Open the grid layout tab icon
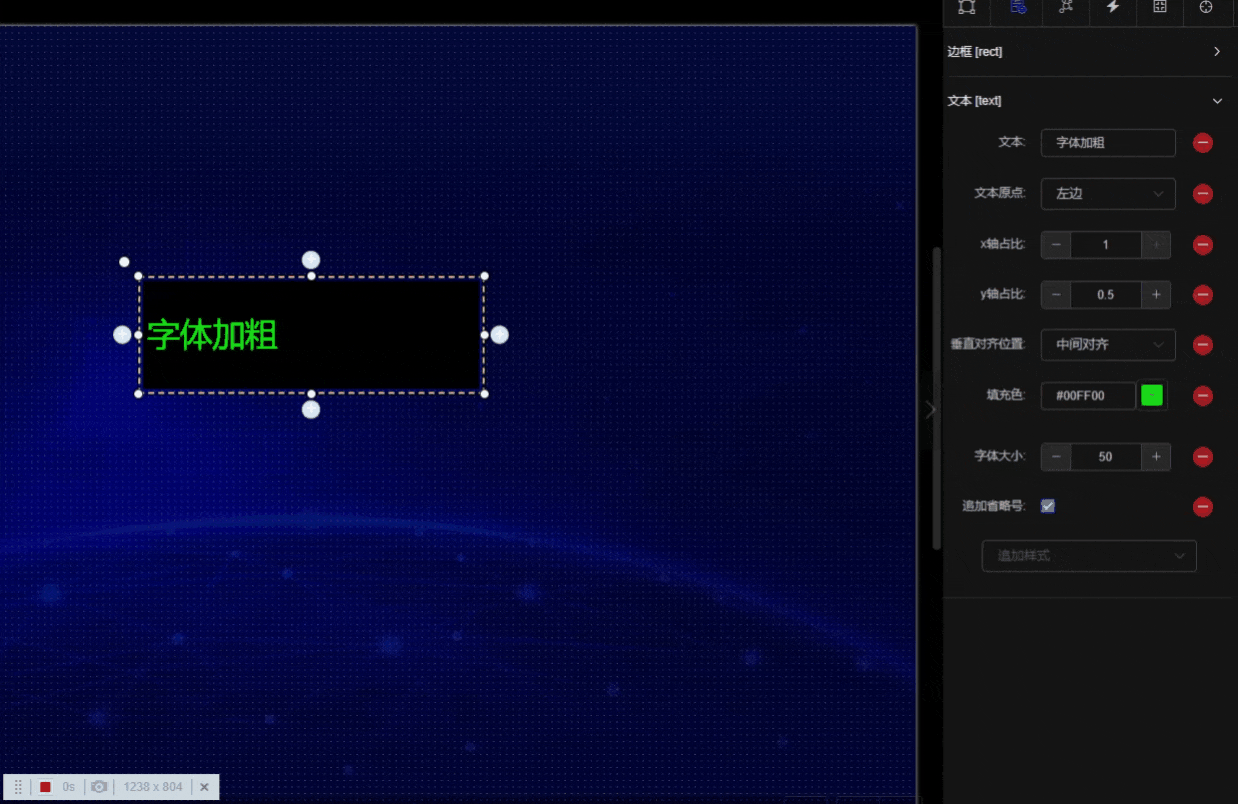Screen dimensions: 1238x804 (x=1160, y=7)
